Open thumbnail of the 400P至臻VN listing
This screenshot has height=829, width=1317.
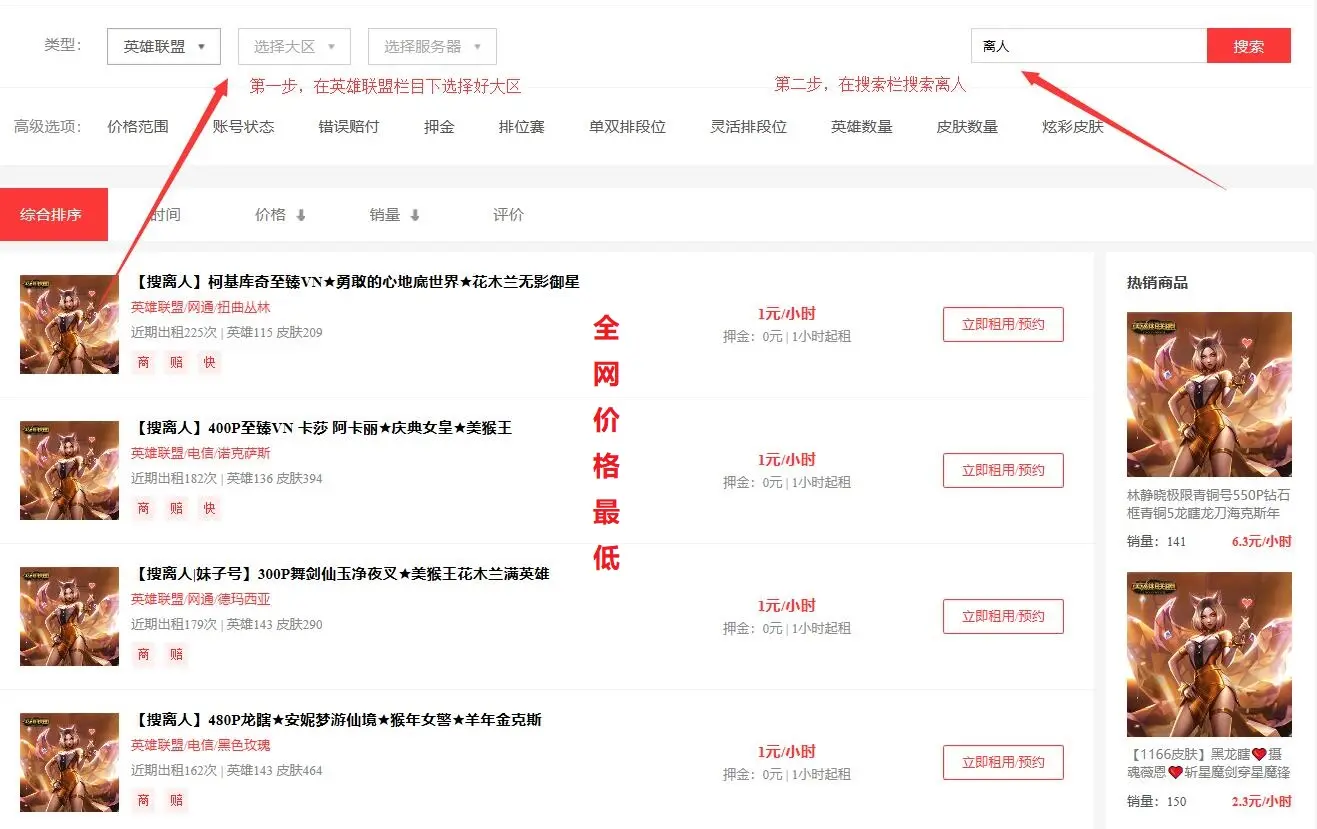click(70, 470)
